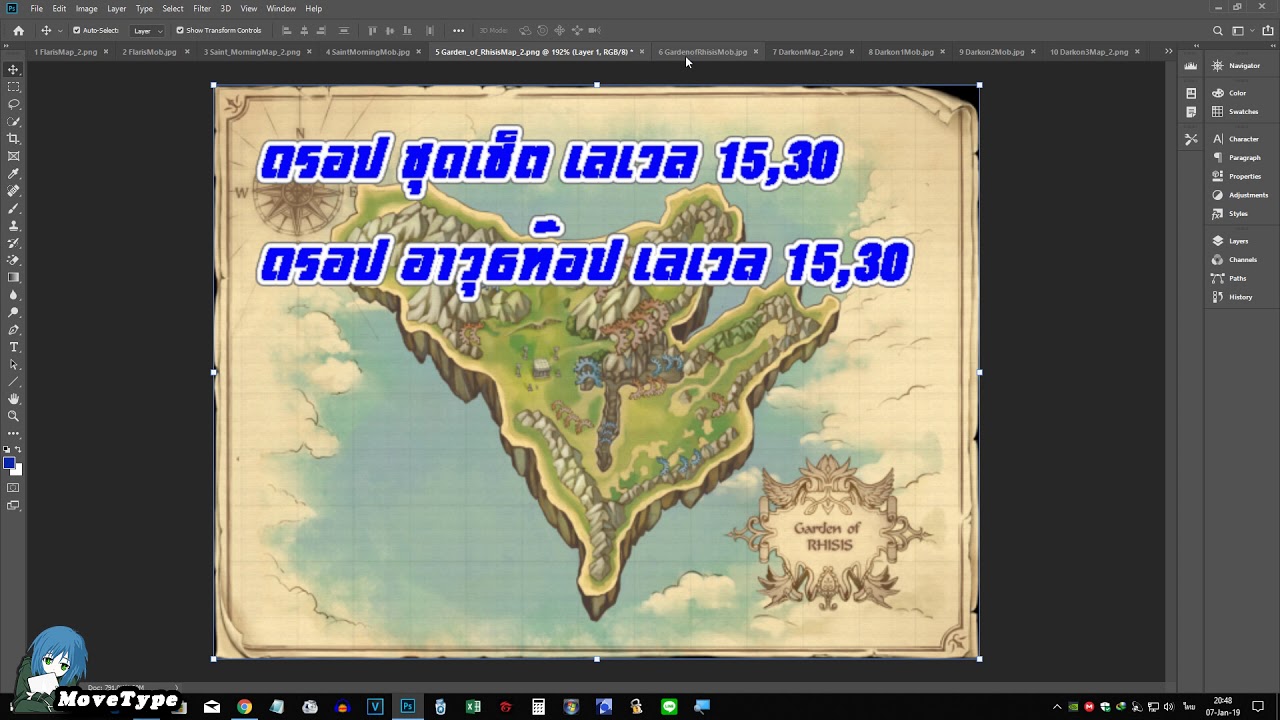Switch to 6 GardenofRhisisMob.jpg tab
The image size is (1280, 720).
click(702, 52)
